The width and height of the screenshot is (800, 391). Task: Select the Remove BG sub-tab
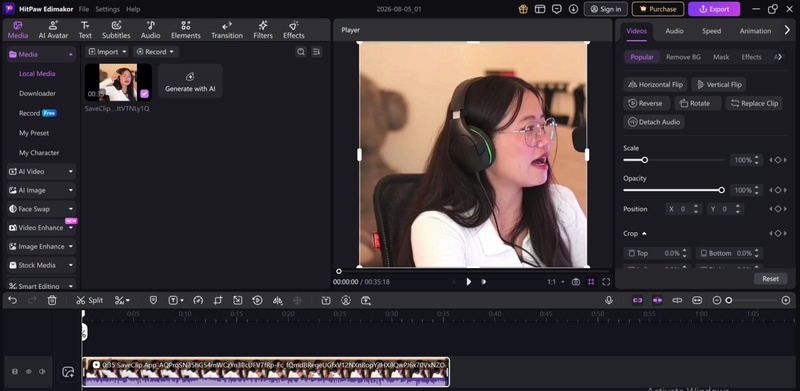click(683, 57)
